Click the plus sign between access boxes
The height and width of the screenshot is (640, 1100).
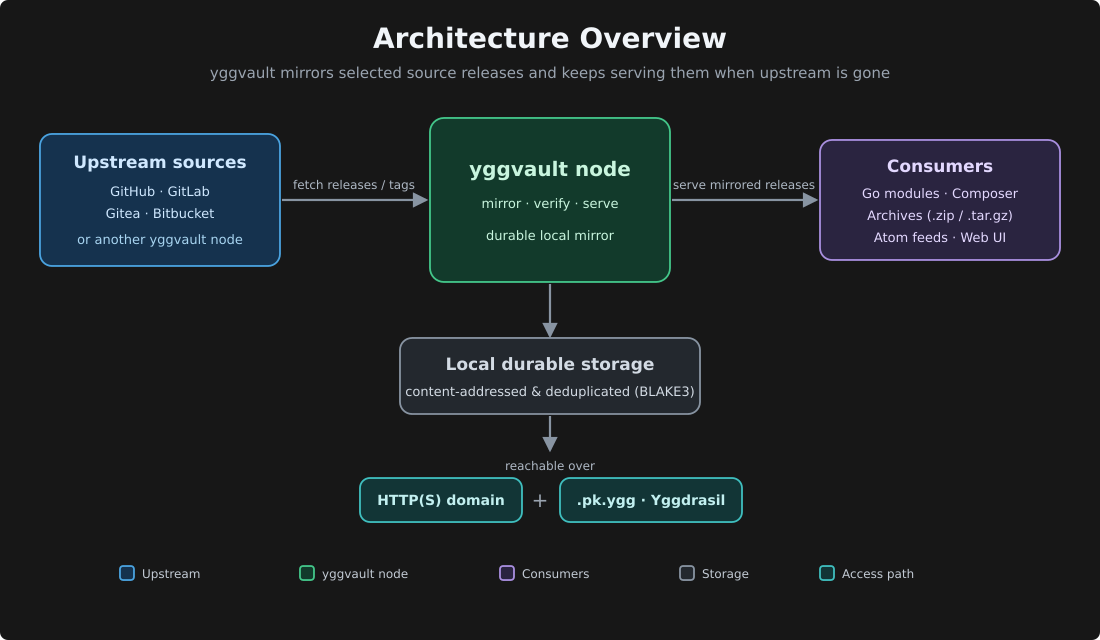click(539, 500)
